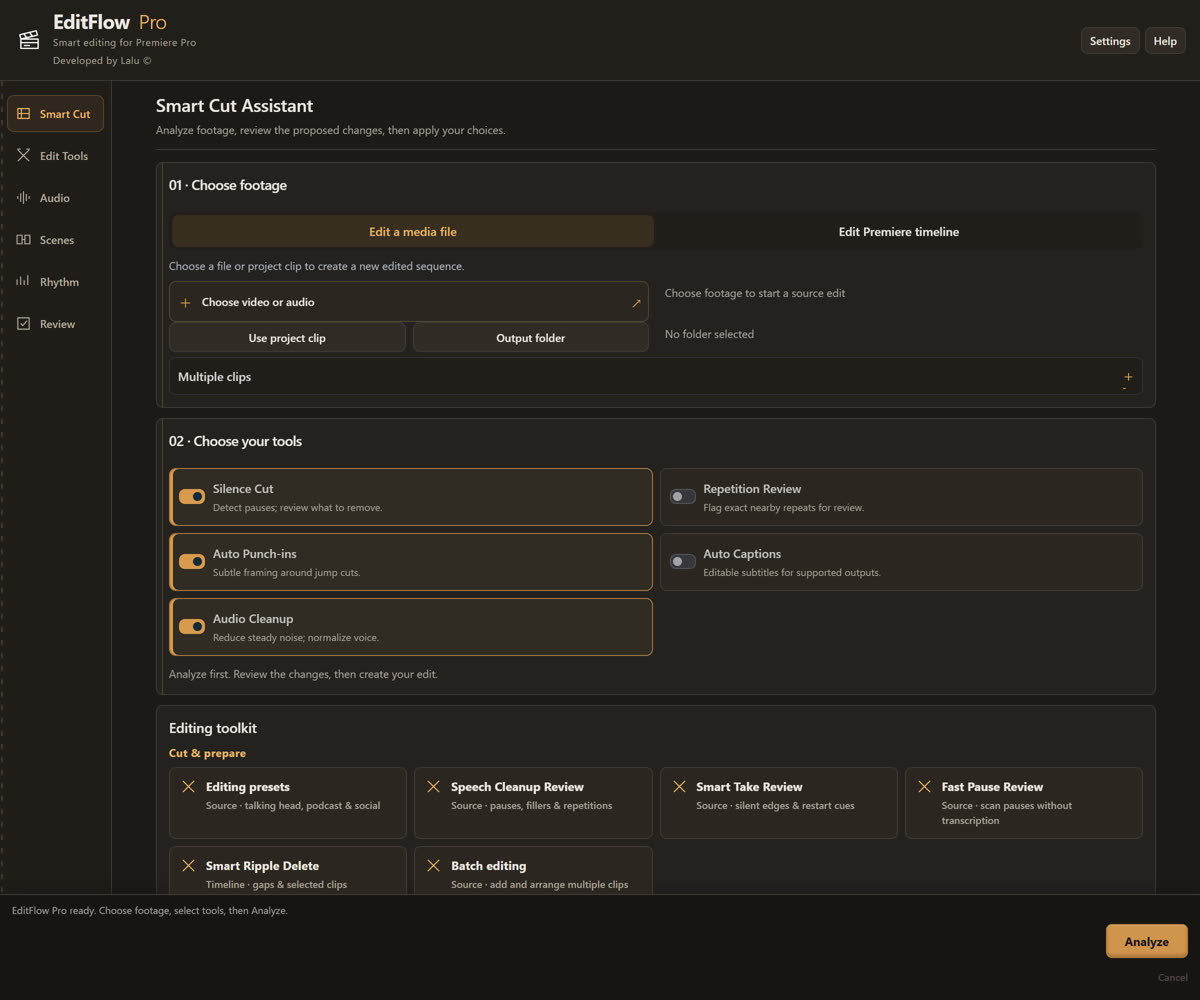Switch to the Edit a media file tab

(x=413, y=231)
